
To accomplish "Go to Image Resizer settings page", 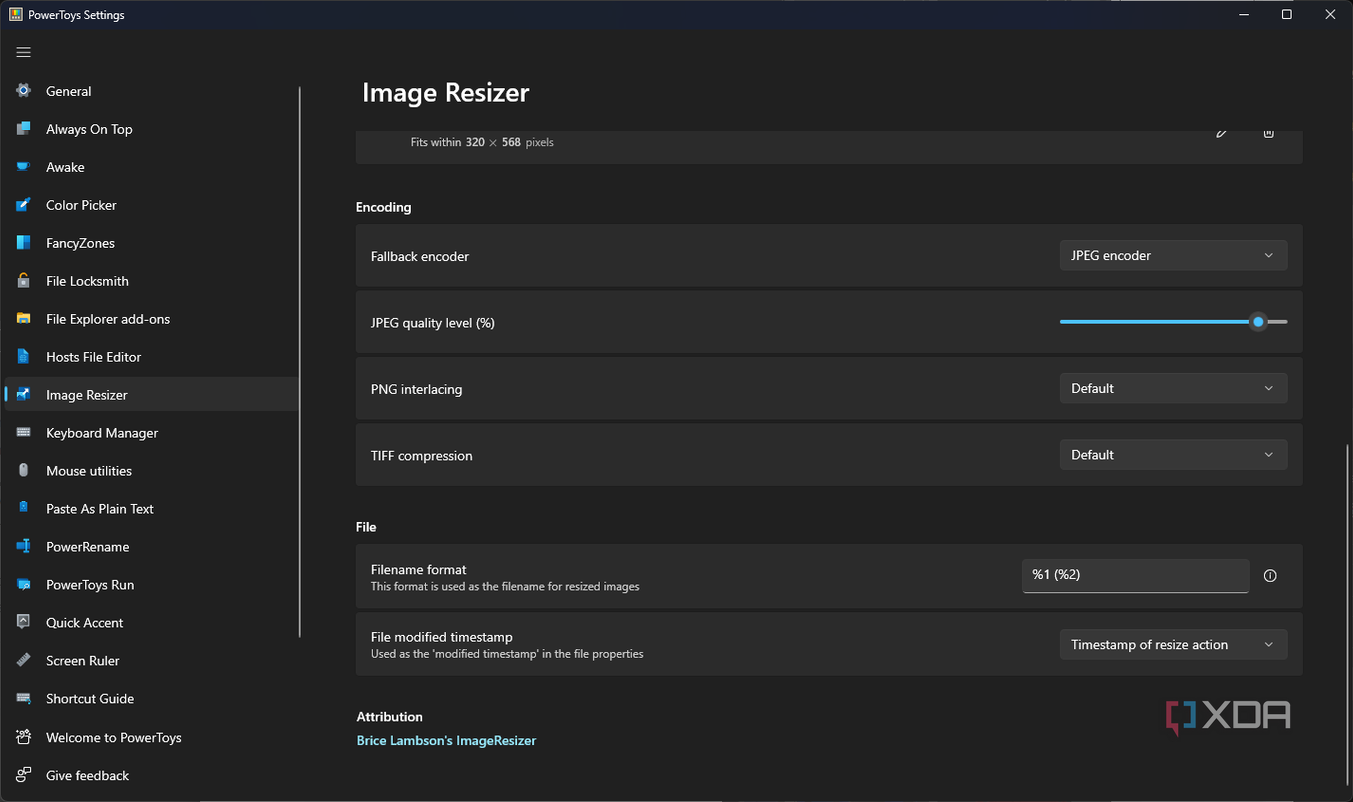I will (152, 395).
